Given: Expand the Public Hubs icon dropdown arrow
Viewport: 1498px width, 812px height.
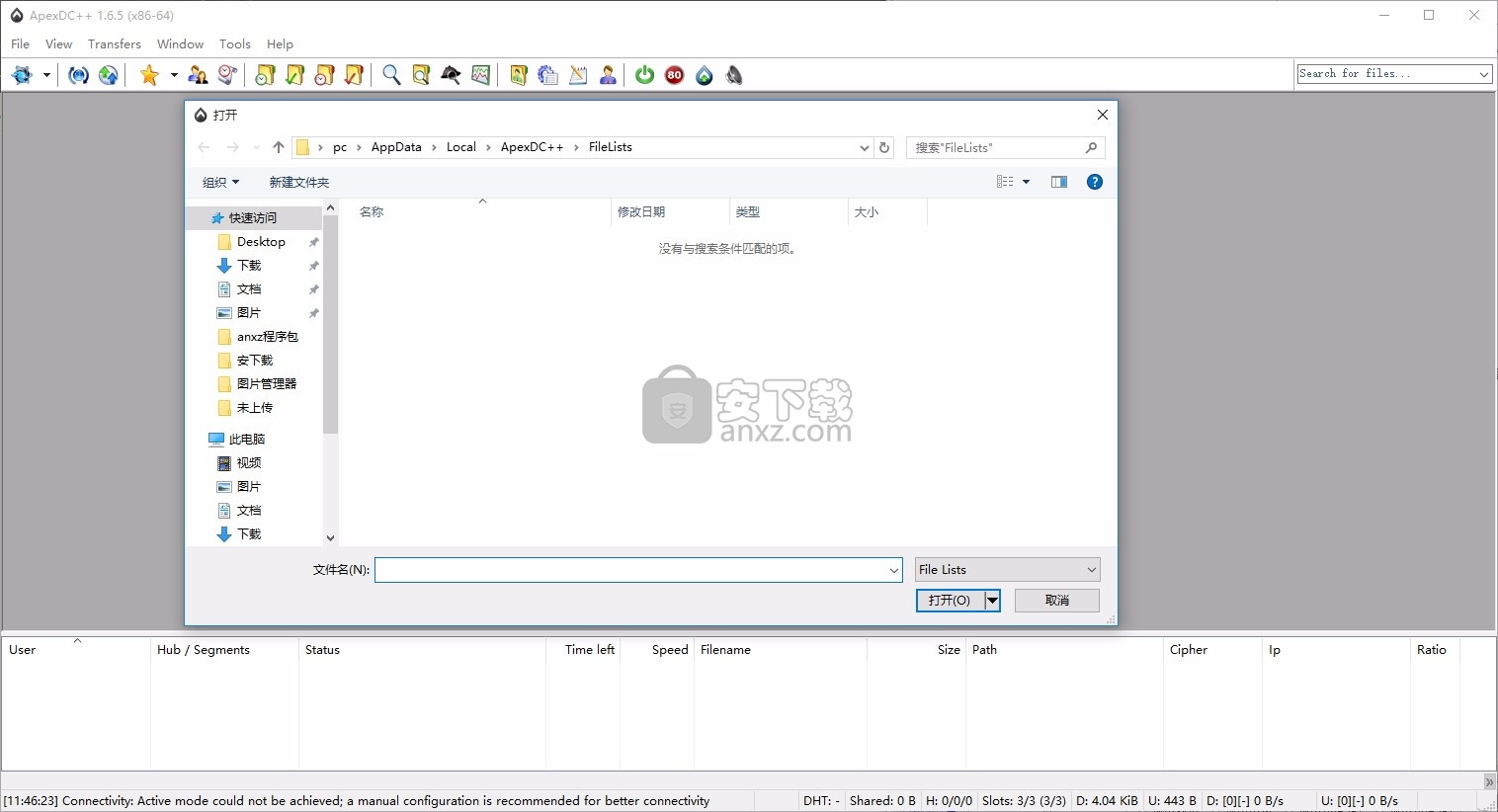Looking at the screenshot, I should 46,75.
